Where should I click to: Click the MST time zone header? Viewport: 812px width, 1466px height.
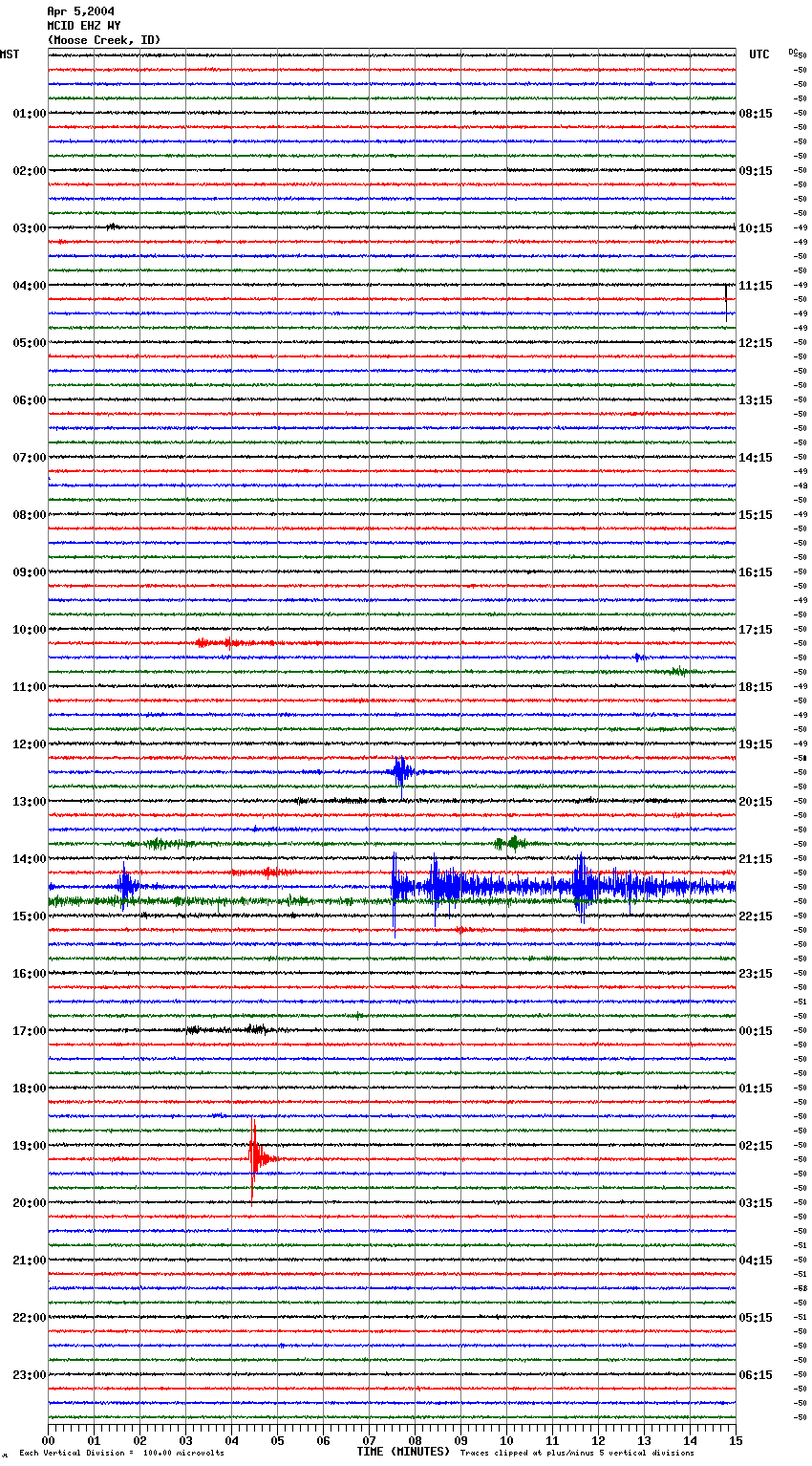click(10, 54)
